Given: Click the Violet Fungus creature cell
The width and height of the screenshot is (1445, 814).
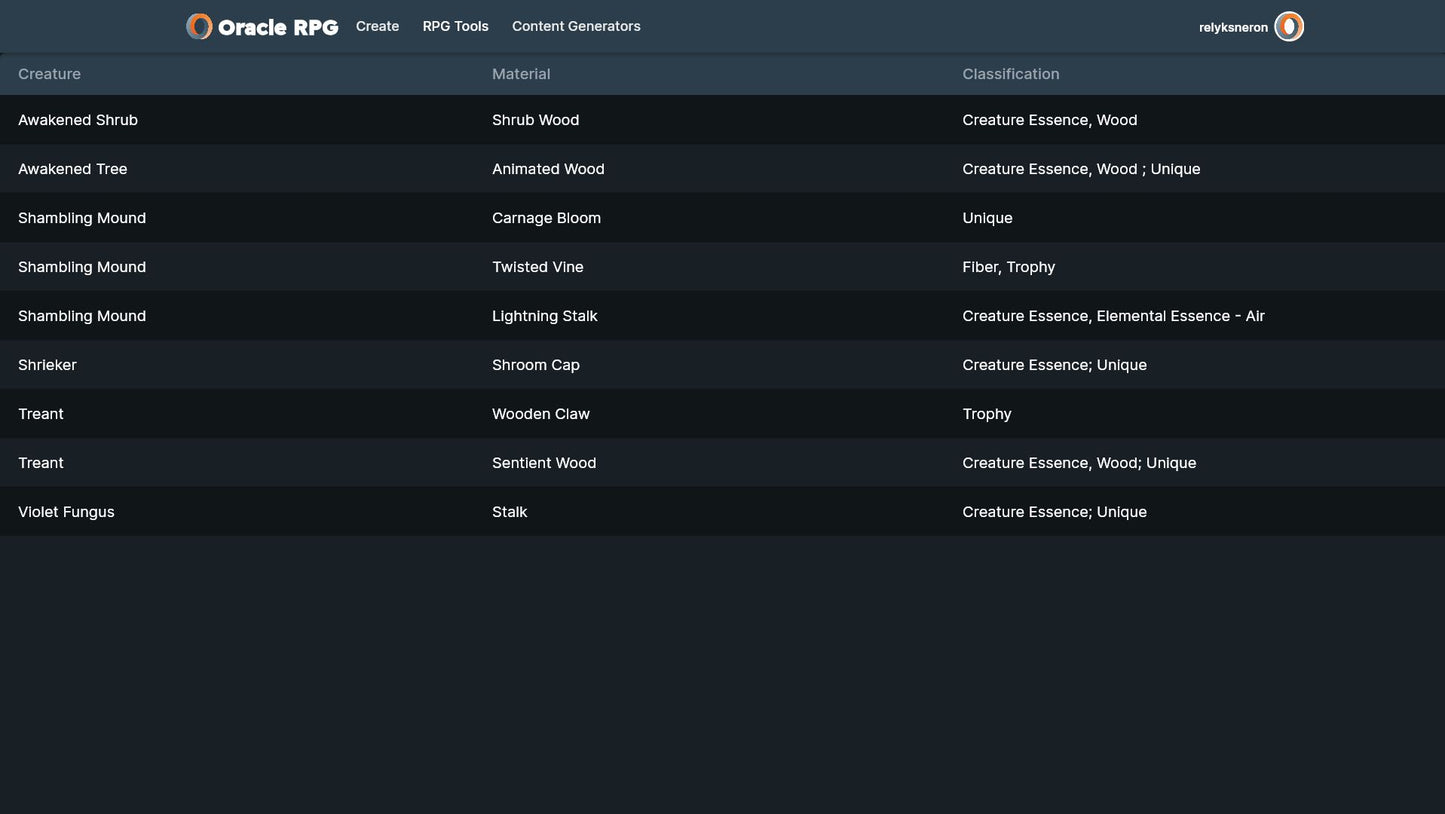Looking at the screenshot, I should [66, 512].
